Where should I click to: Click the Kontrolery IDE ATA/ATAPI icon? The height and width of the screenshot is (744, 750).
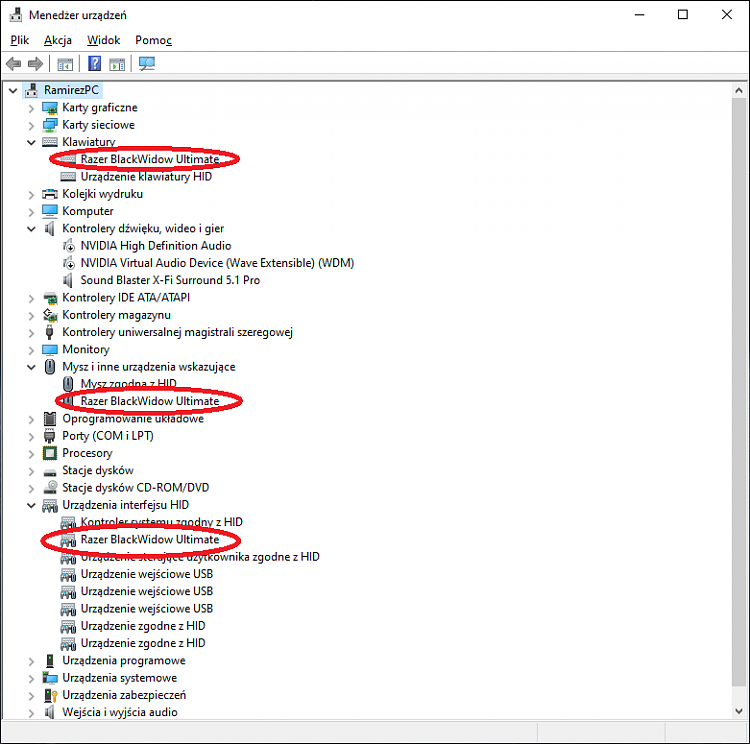pyautogui.click(x=50, y=298)
